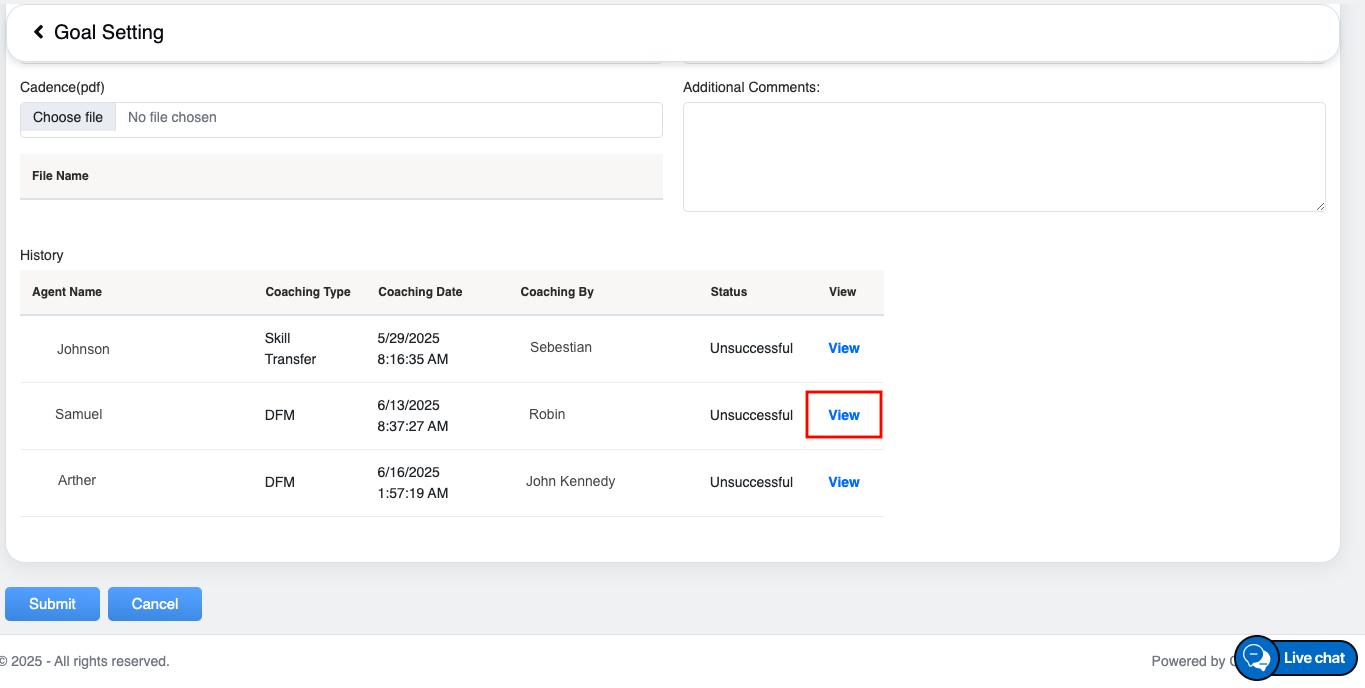1365x688 pixels.
Task: Click the Goal Setting page title
Action: tap(109, 32)
